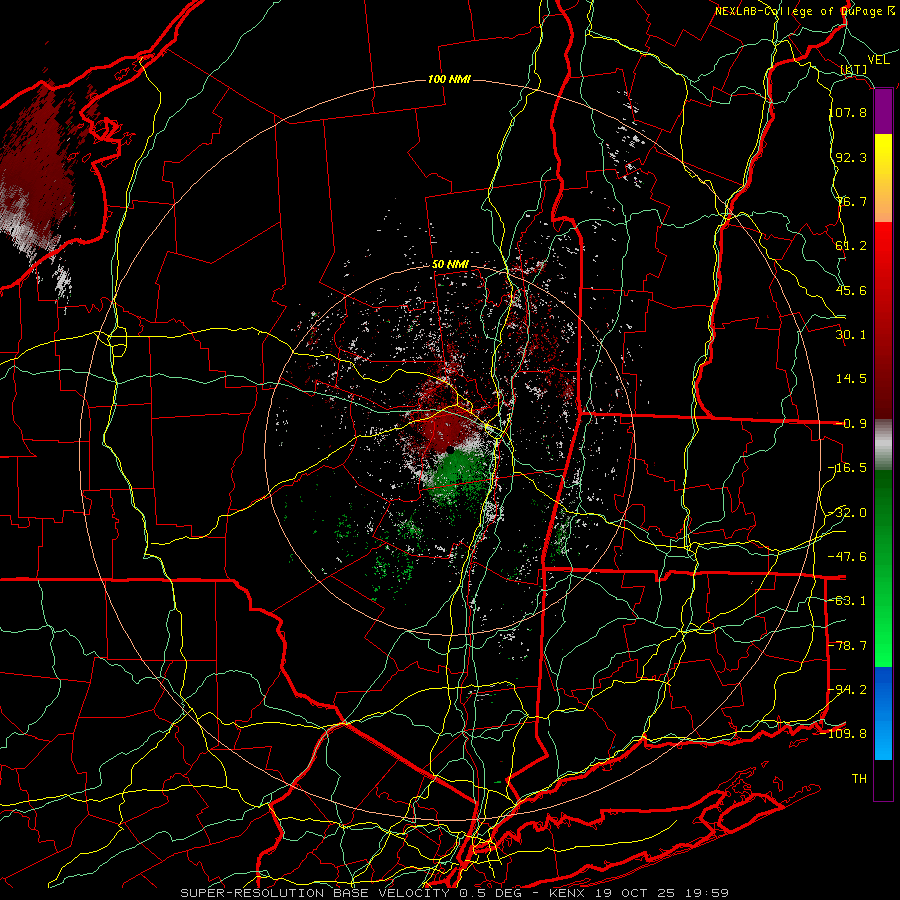The width and height of the screenshot is (900, 900).
Task: Select the -16.5 scale value
Action: click(x=848, y=468)
